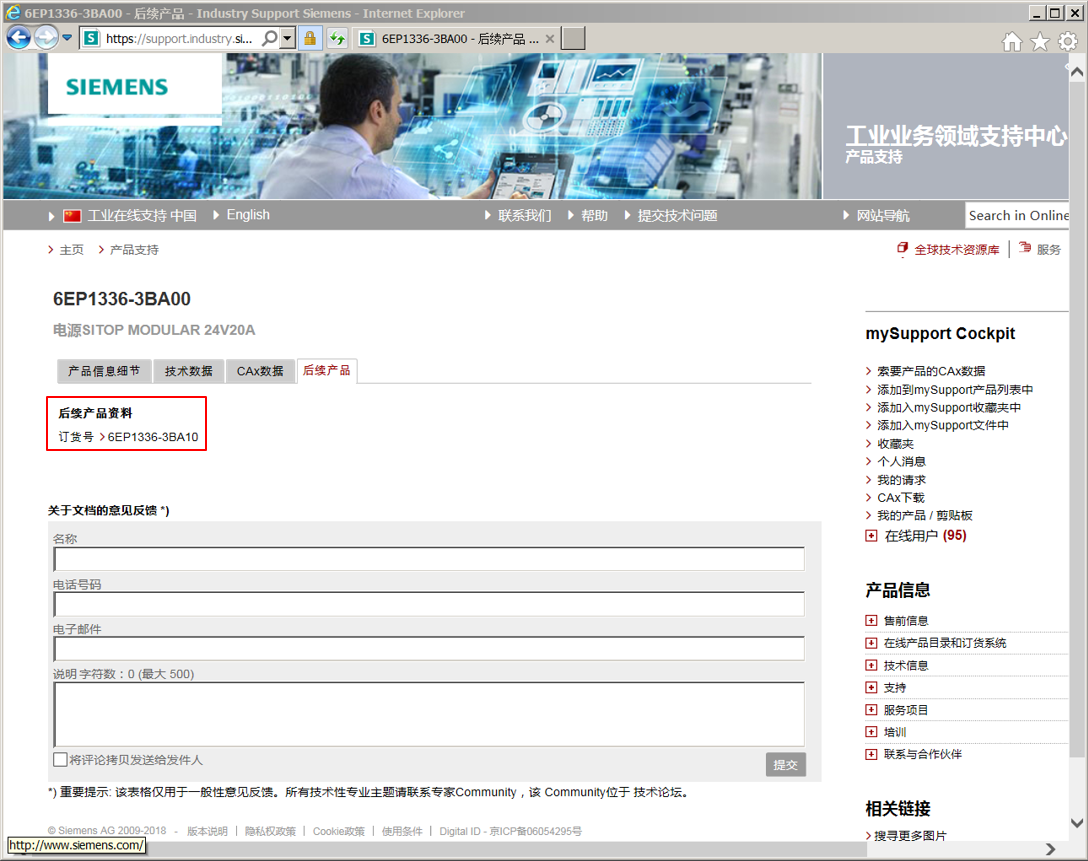Image resolution: width=1088 pixels, height=861 pixels.
Task: Open 隐私权政策 footer link
Action: coord(270,831)
